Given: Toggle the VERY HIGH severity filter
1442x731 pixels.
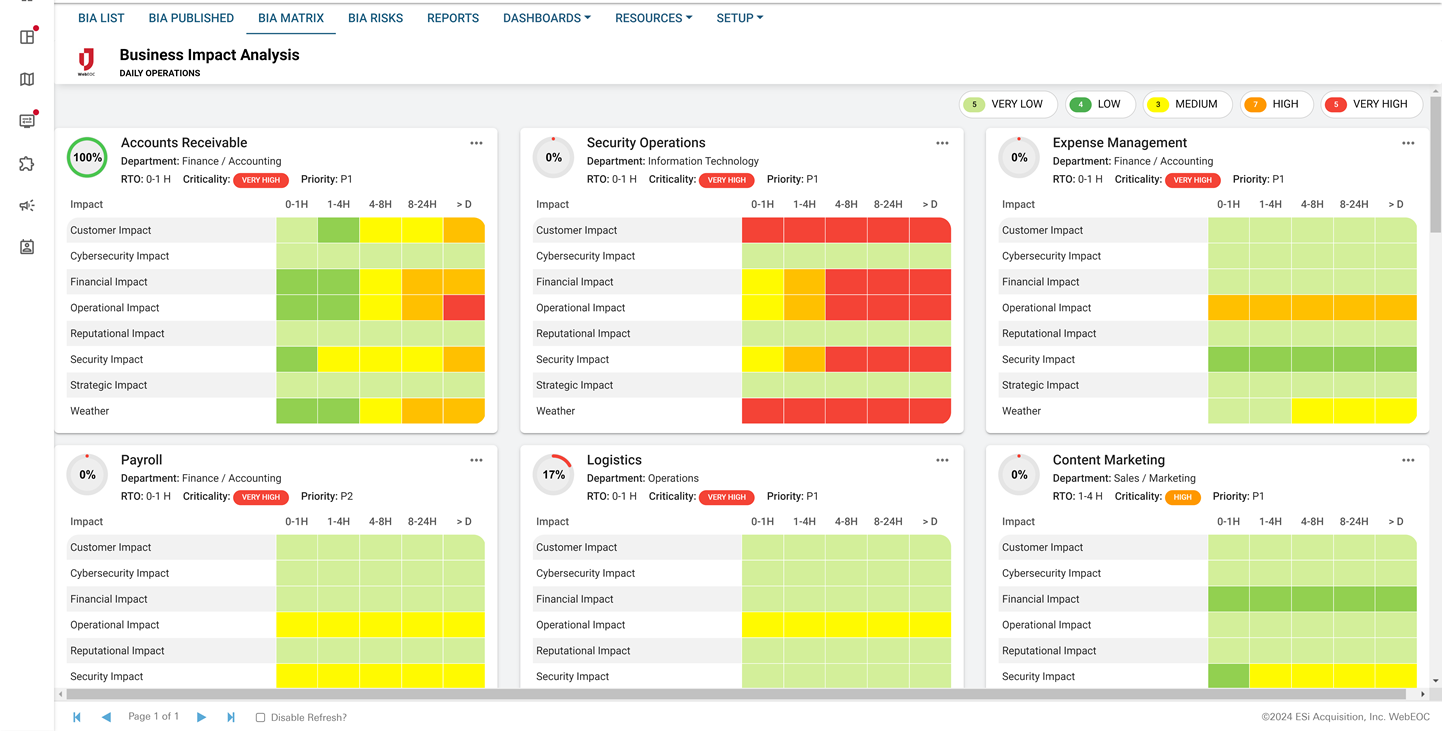Looking at the screenshot, I should point(1371,104).
